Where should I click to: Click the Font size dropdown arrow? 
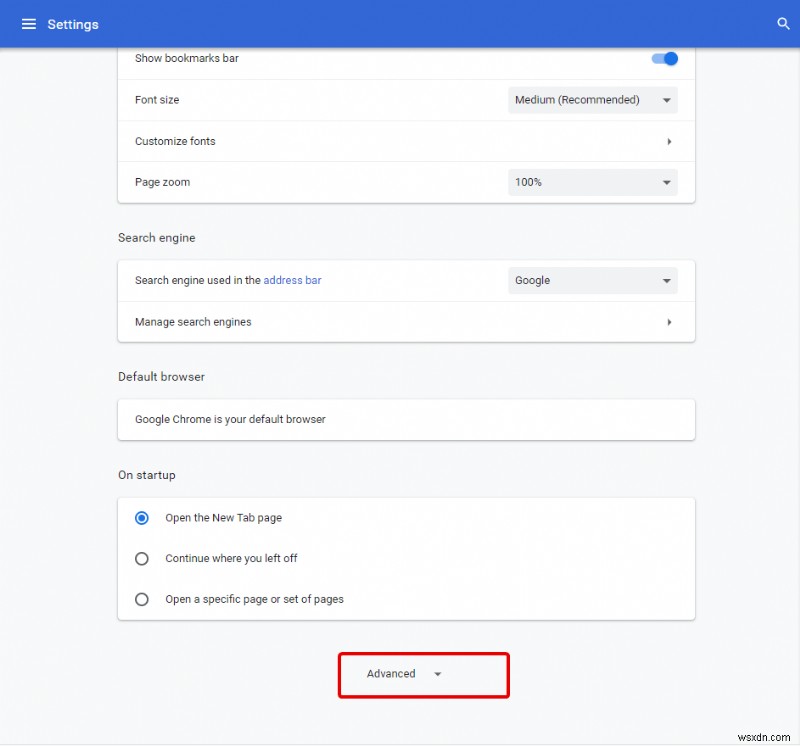tap(666, 100)
